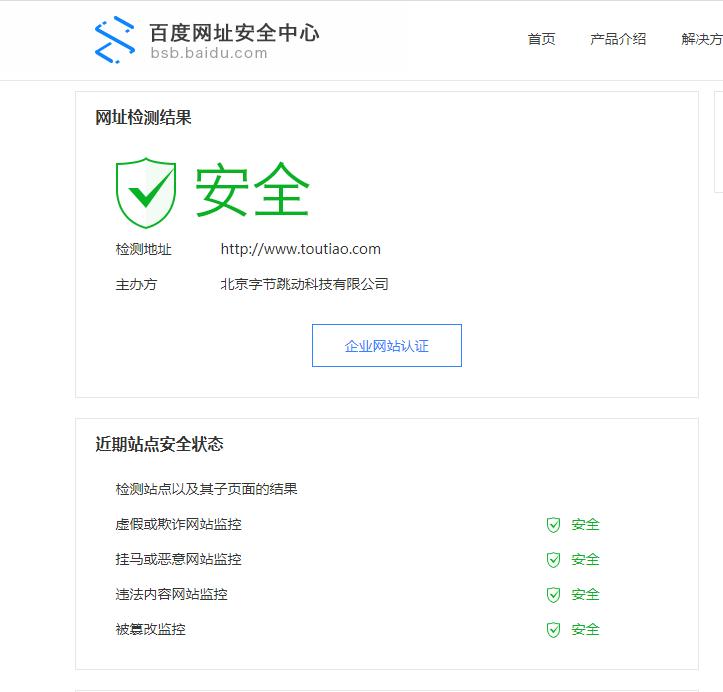This screenshot has height=692, width=723.
Task: Open the 解决方案 navigation item
Action: pyautogui.click(x=702, y=39)
